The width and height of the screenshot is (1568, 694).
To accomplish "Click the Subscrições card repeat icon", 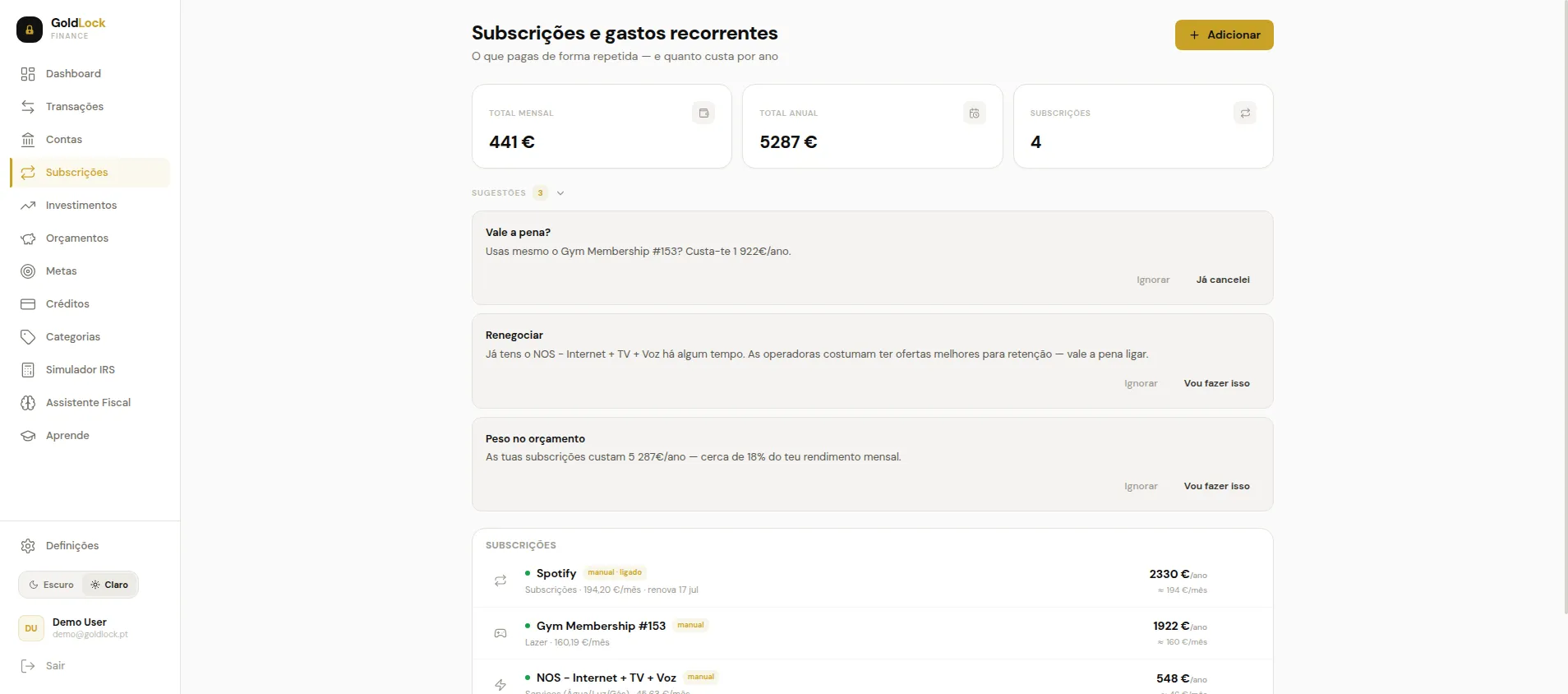I will (1245, 113).
